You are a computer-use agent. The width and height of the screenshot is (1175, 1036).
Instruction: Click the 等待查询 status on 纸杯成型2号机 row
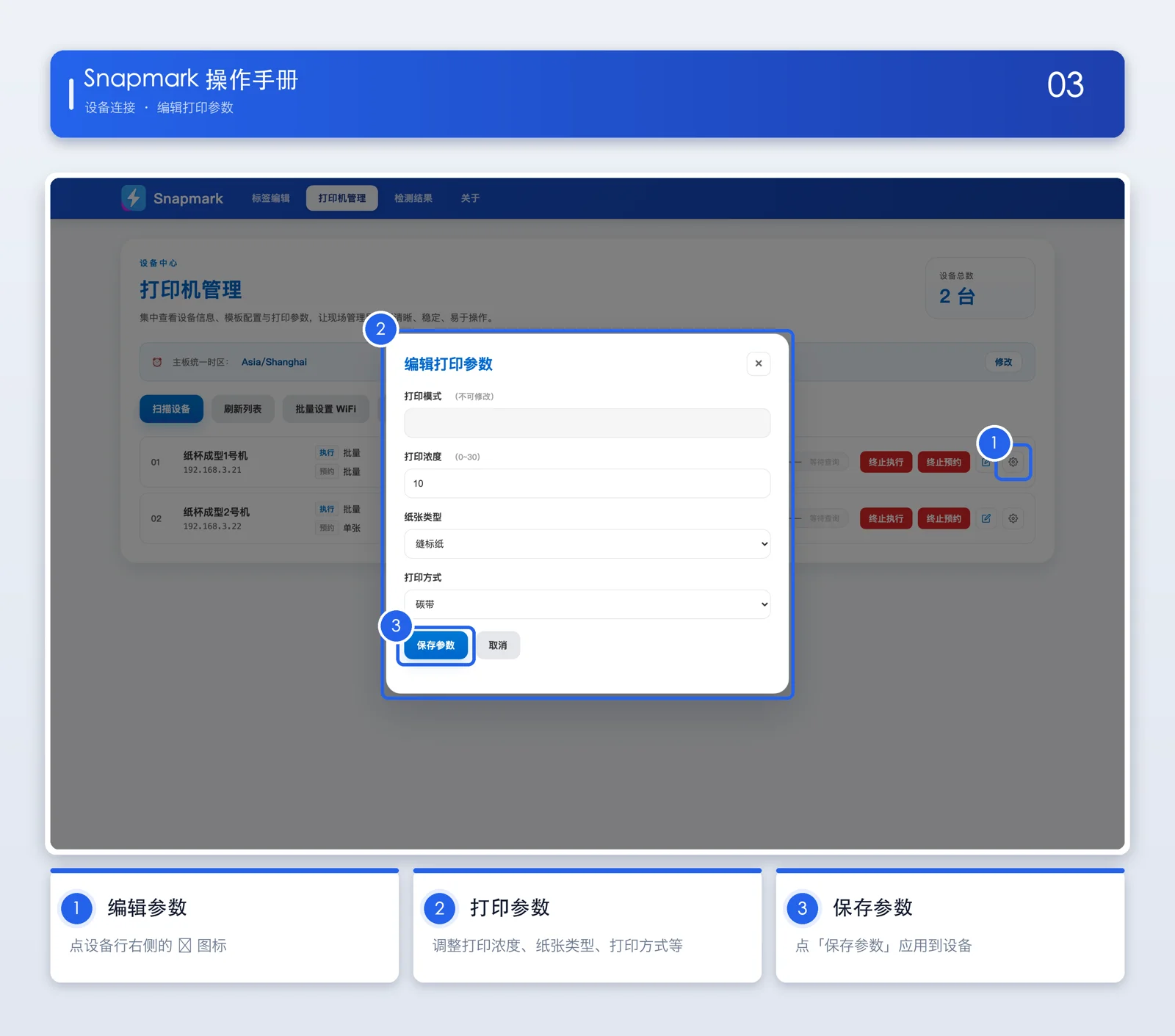[x=824, y=518]
